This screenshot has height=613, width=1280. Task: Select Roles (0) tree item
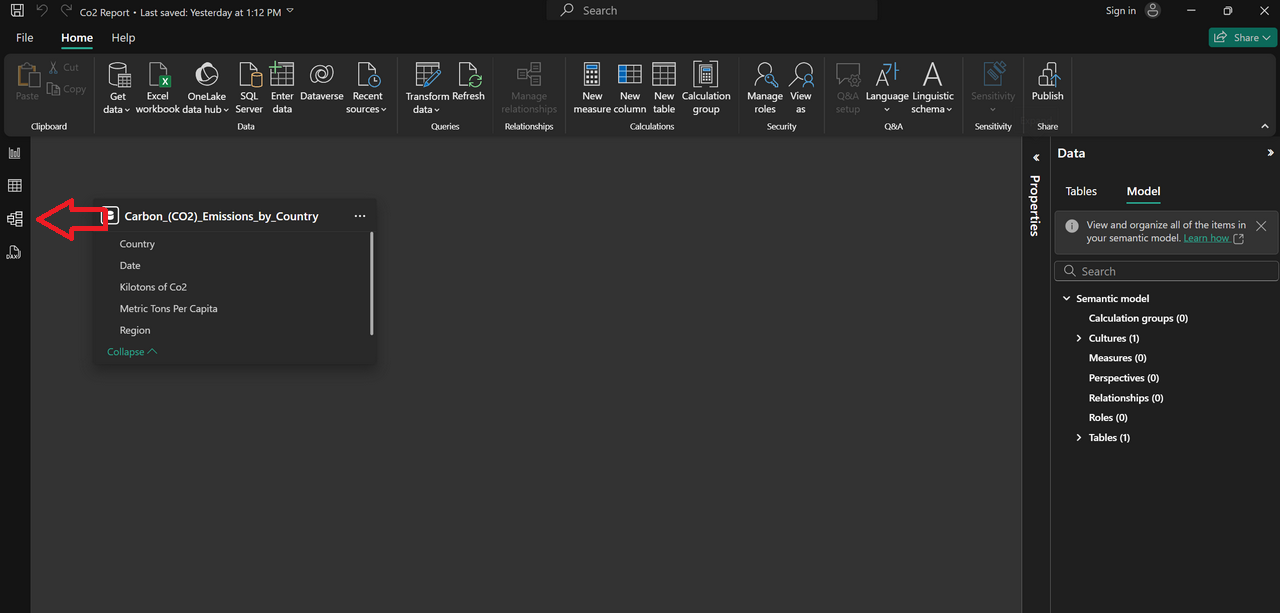pos(1108,418)
